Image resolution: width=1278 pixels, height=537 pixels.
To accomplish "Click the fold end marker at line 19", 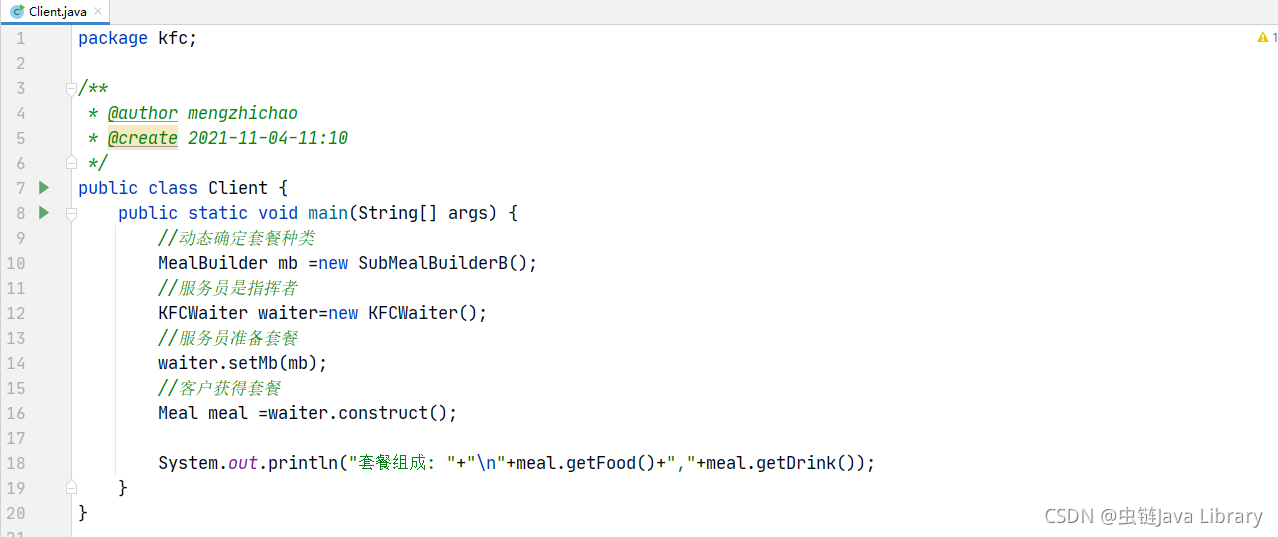I will (71, 487).
